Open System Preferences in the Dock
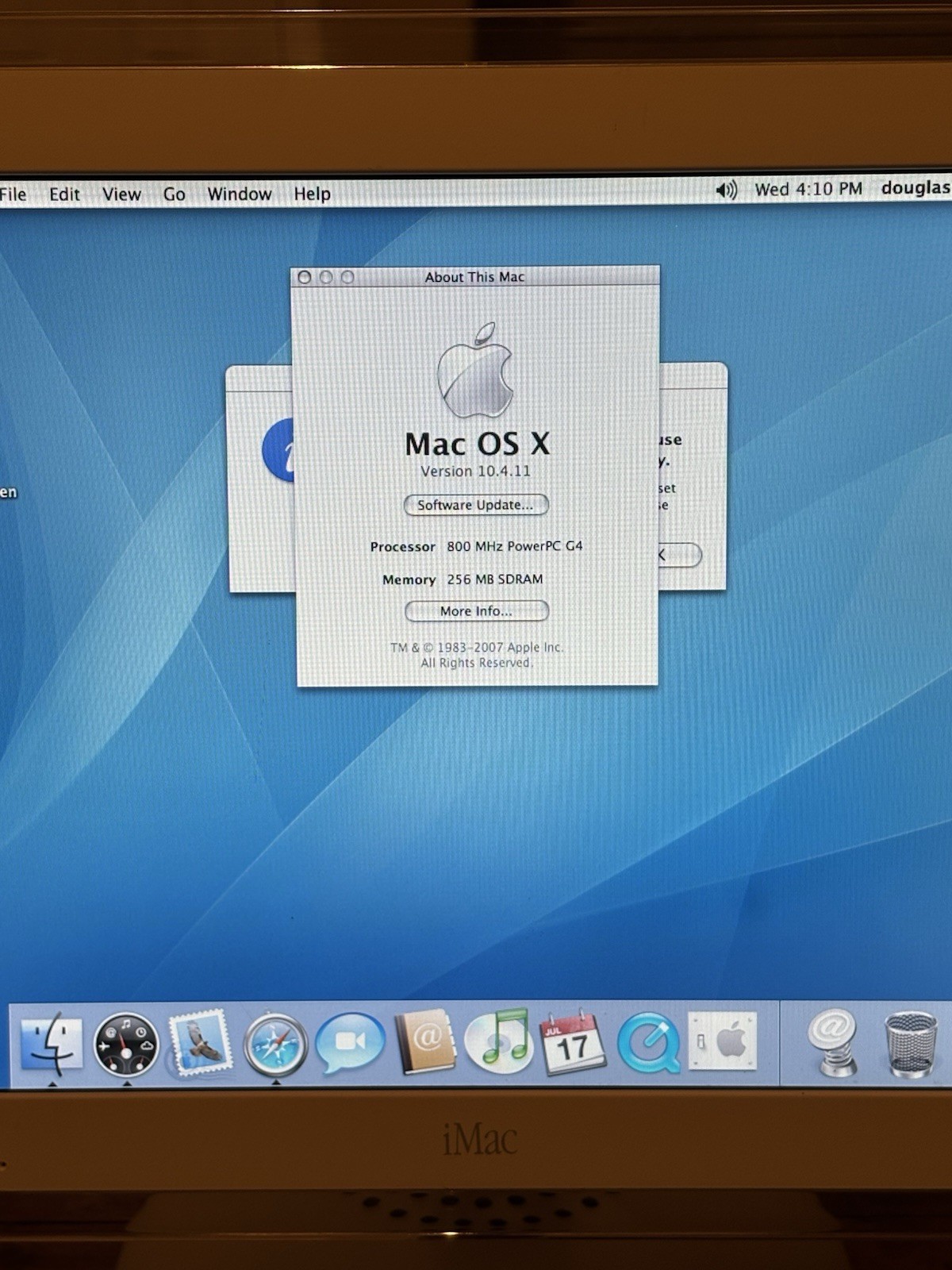 click(x=723, y=1040)
